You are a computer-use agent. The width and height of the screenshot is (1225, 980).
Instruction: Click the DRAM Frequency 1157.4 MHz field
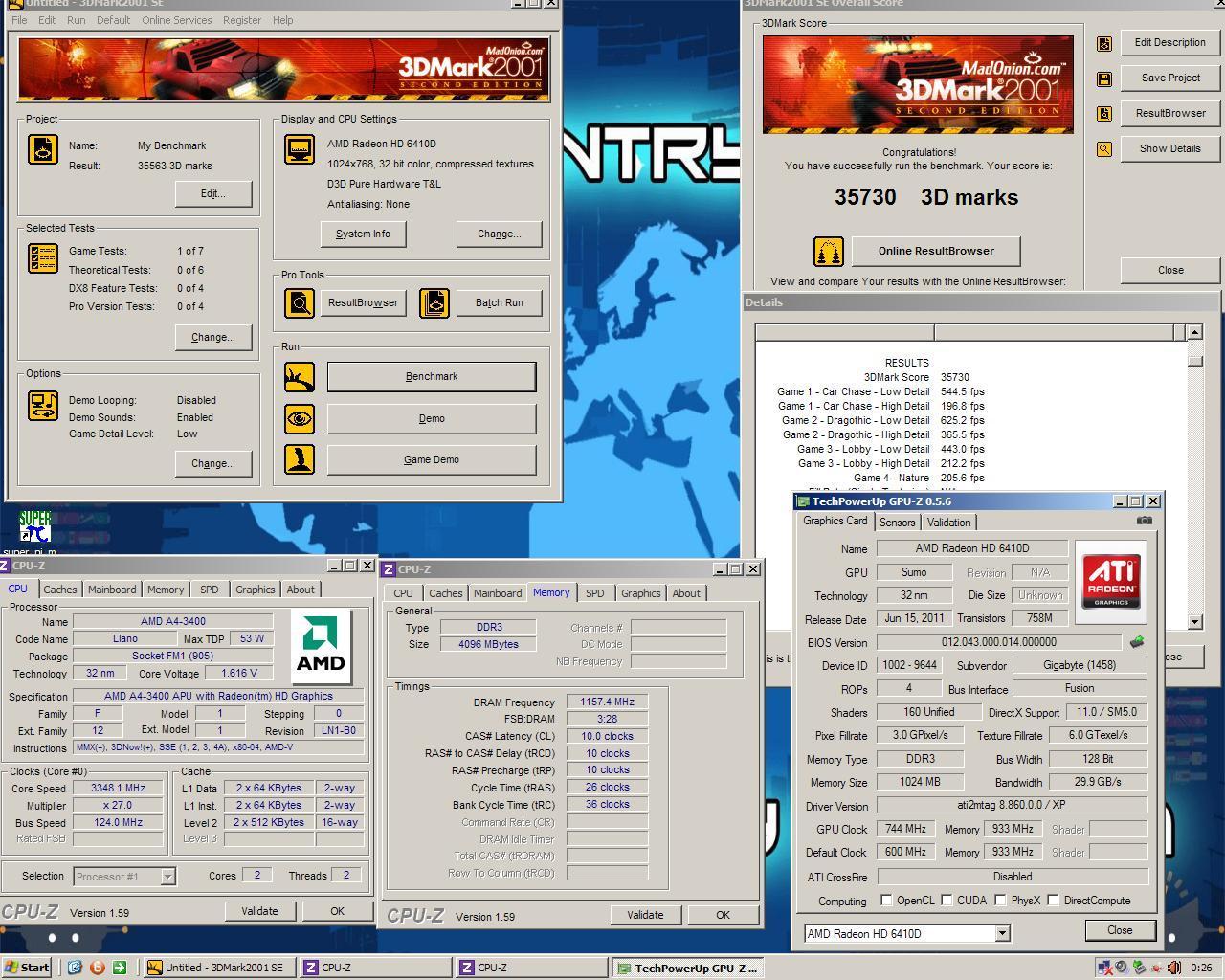(x=607, y=702)
